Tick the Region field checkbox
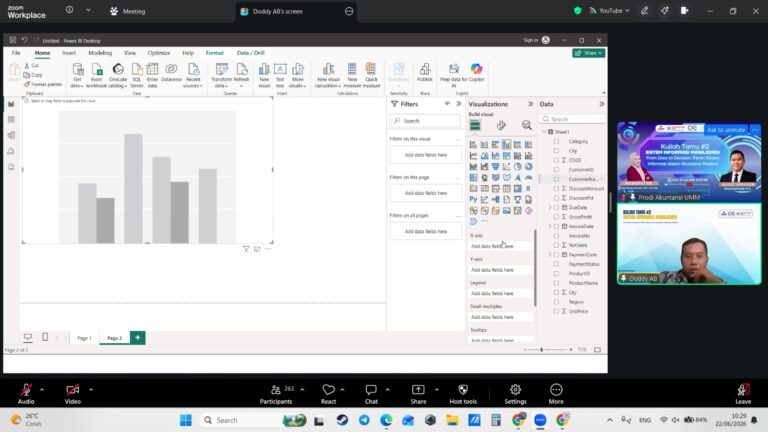This screenshot has width=768, height=432. point(556,302)
